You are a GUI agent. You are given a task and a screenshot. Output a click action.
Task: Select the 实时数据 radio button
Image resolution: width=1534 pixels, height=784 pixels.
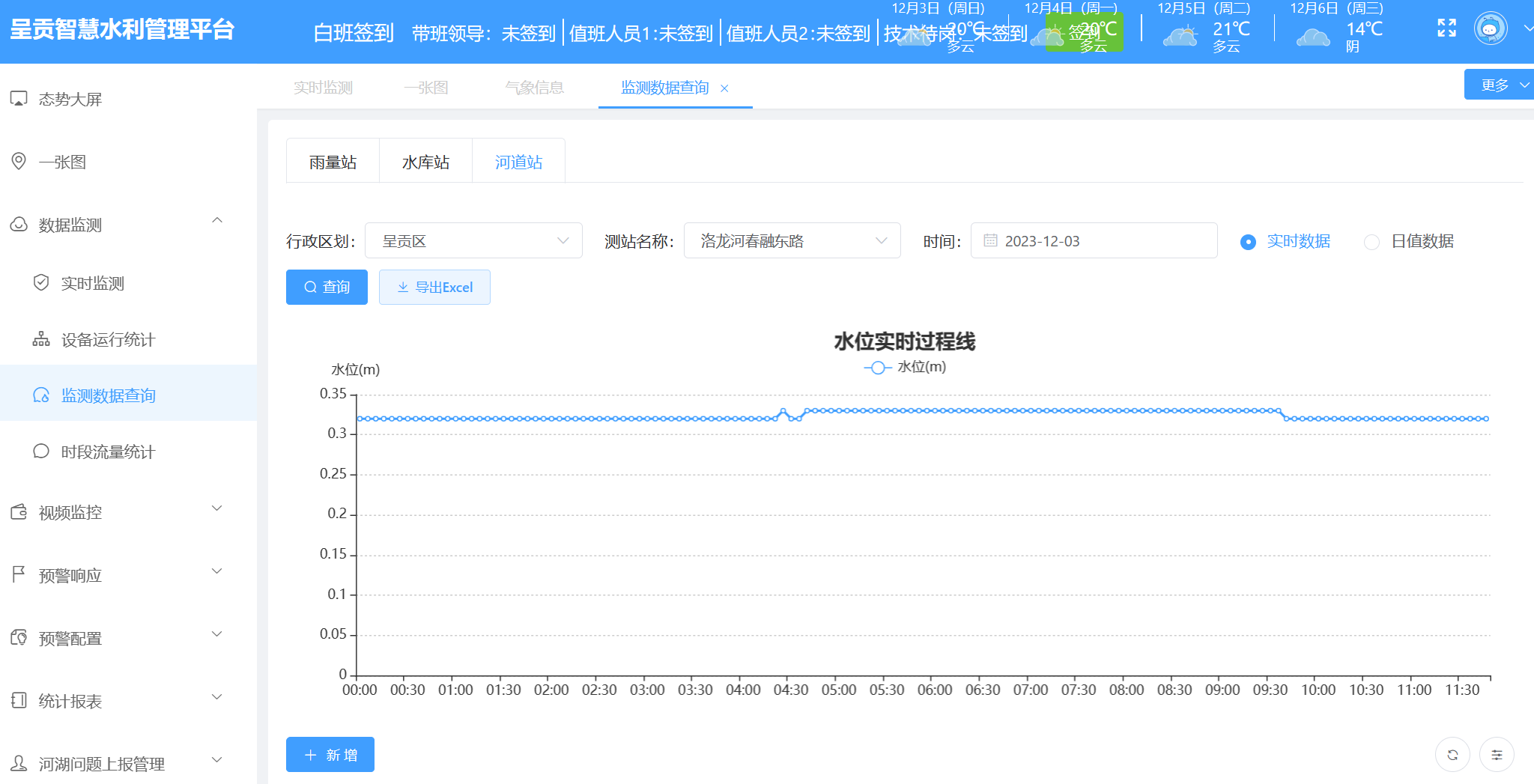(1248, 242)
